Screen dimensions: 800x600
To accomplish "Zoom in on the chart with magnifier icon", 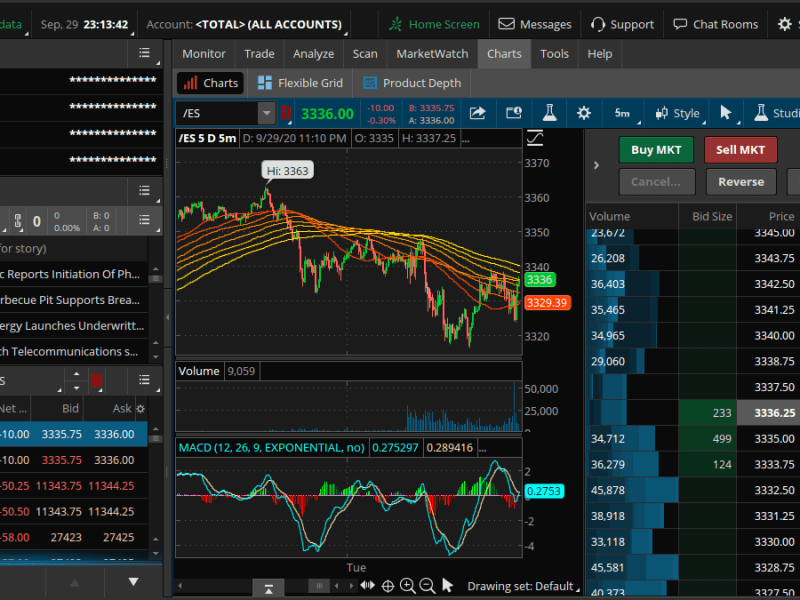I will point(409,585).
